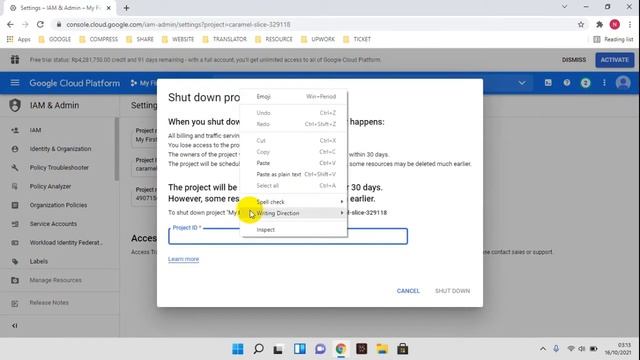Open Organization Policies in sidebar

coord(58,205)
